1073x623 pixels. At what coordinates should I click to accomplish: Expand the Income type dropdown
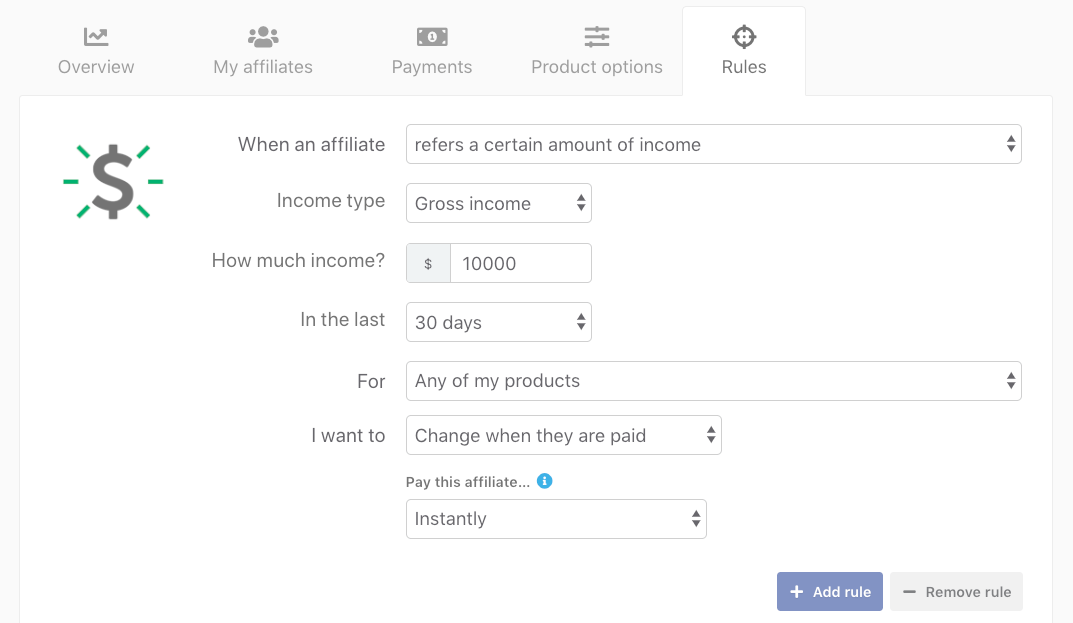point(499,203)
